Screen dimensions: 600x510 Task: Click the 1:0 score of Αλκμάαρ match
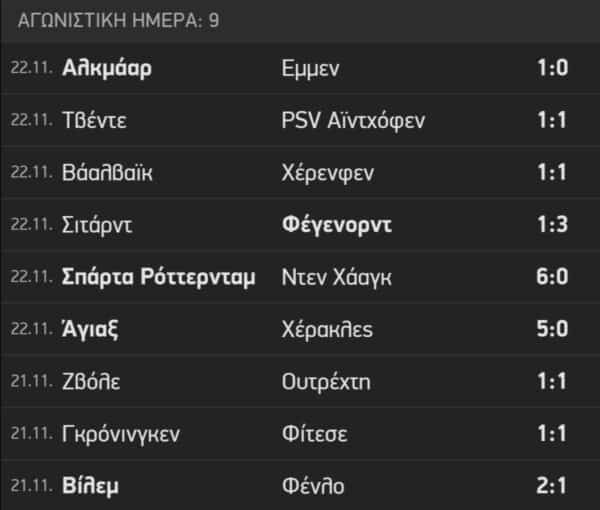point(551,68)
